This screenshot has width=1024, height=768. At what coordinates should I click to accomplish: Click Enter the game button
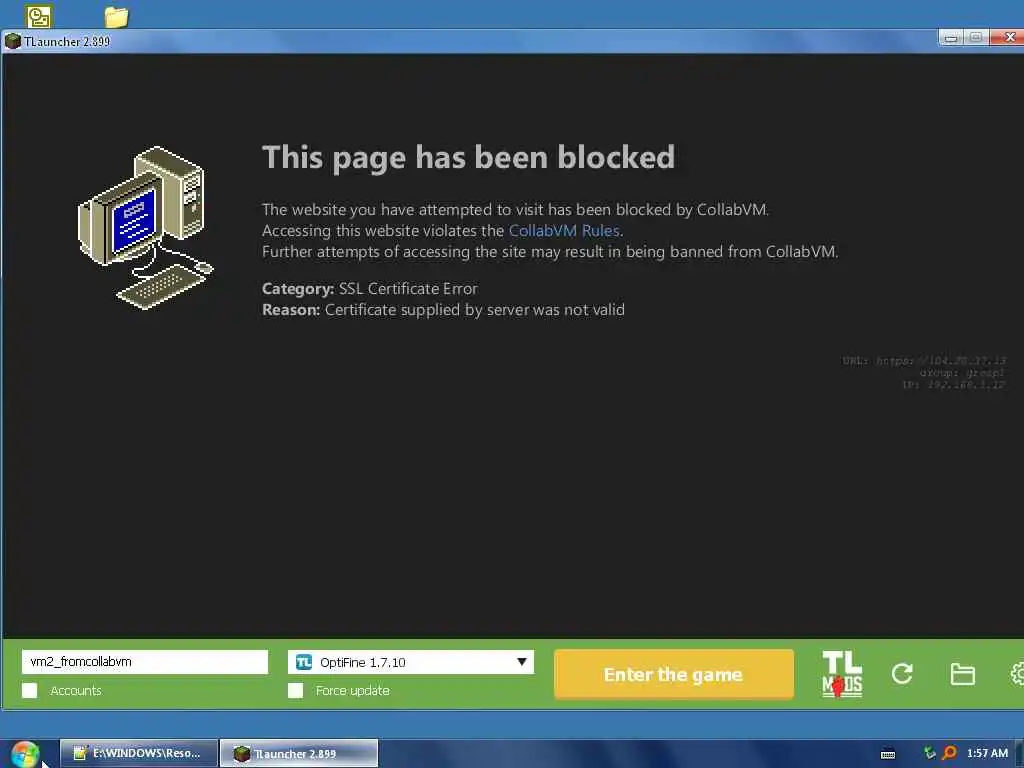(673, 674)
